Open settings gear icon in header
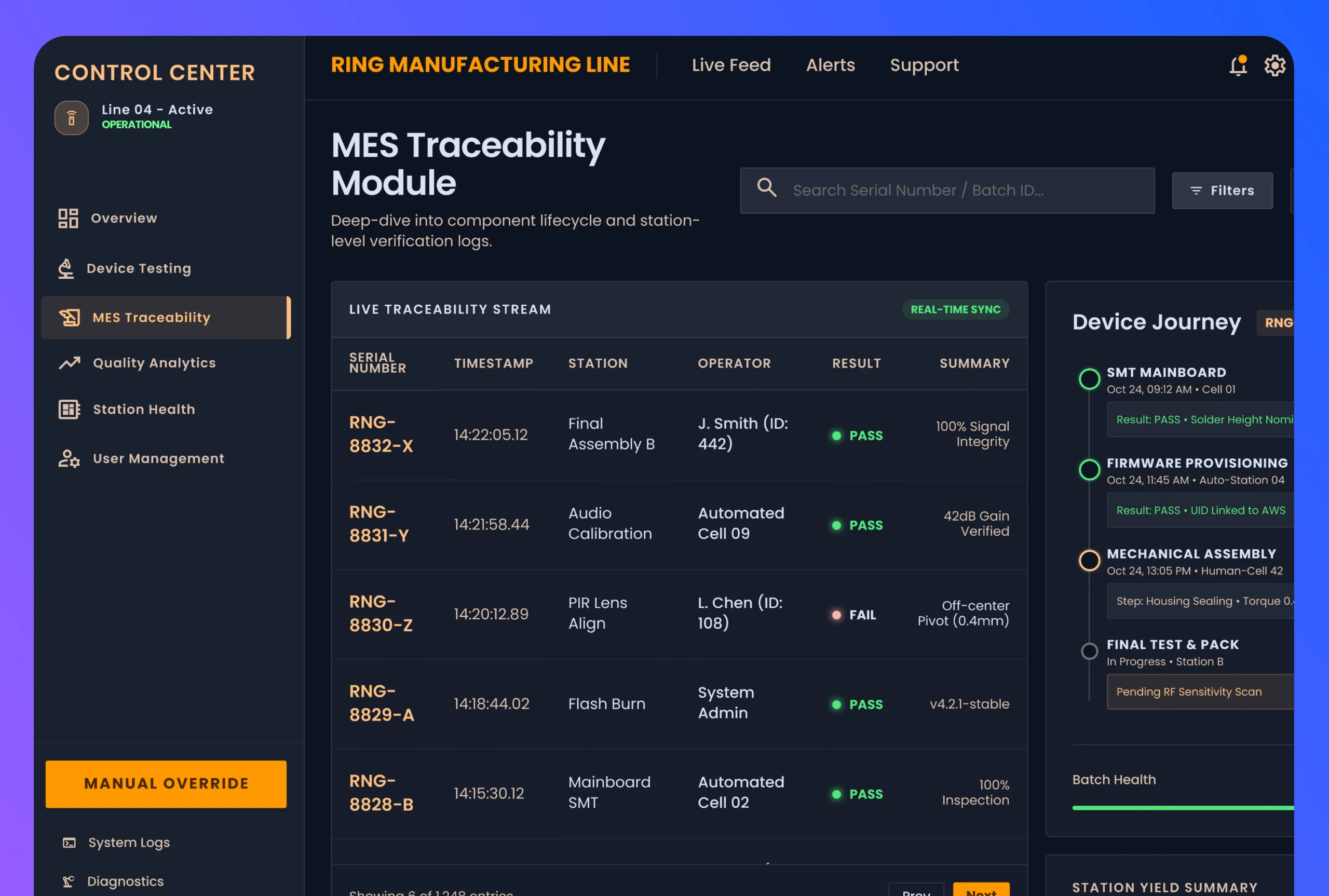Image resolution: width=1329 pixels, height=896 pixels. (1274, 66)
